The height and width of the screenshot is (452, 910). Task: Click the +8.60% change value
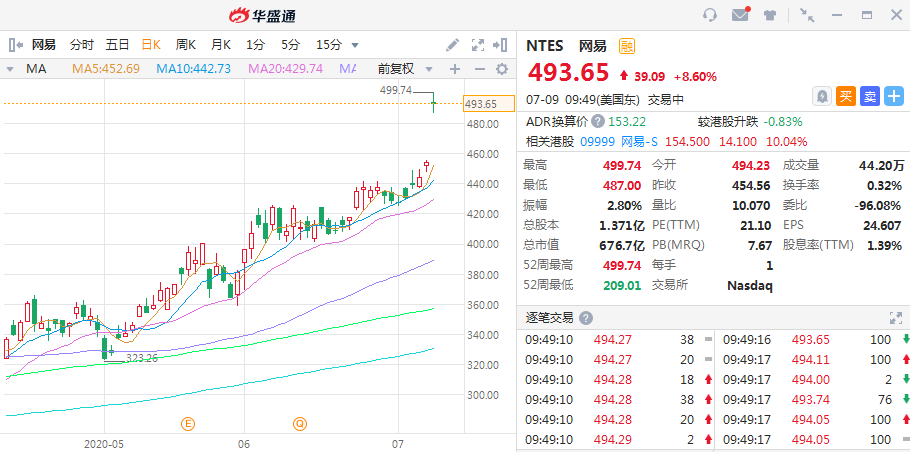(x=695, y=77)
